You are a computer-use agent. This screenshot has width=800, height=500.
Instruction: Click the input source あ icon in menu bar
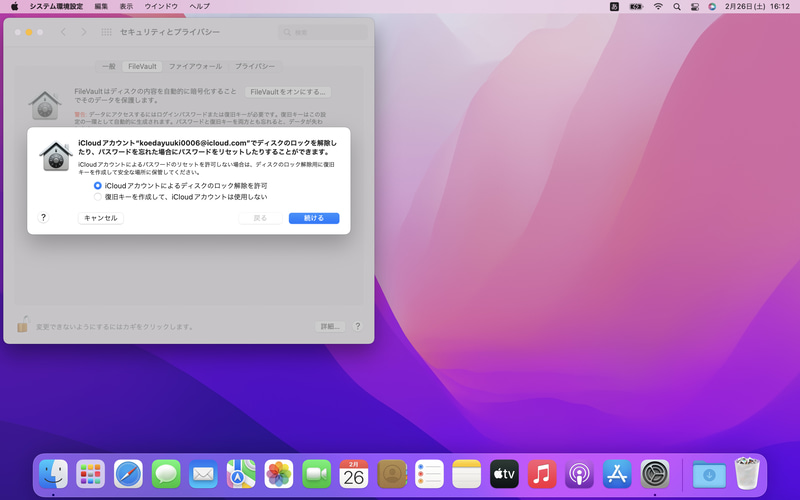coord(614,7)
